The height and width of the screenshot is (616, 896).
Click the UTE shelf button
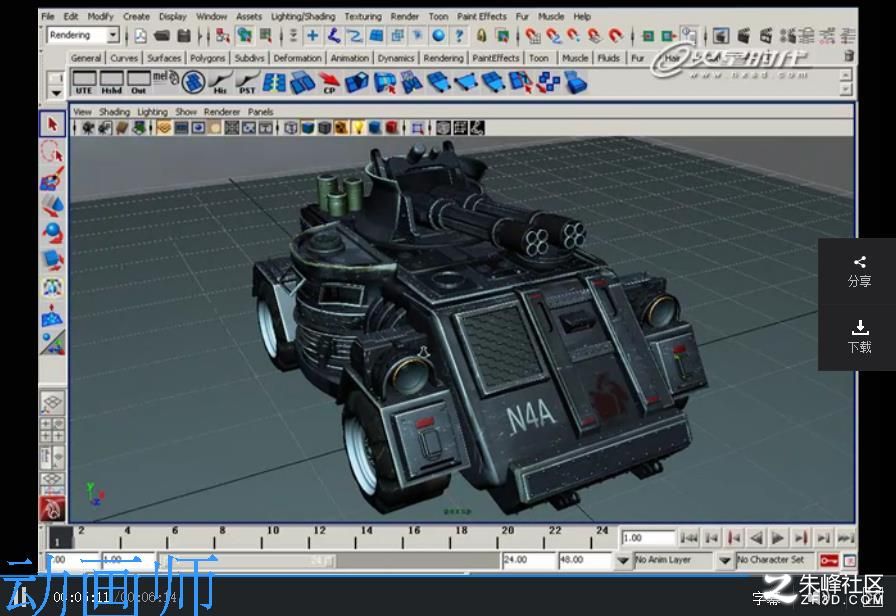pos(84,82)
